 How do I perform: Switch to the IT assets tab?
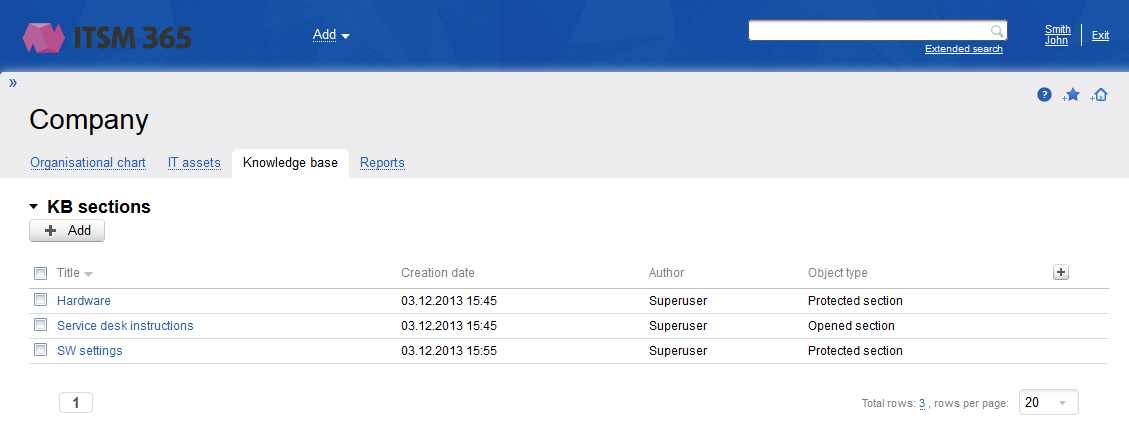(x=194, y=163)
